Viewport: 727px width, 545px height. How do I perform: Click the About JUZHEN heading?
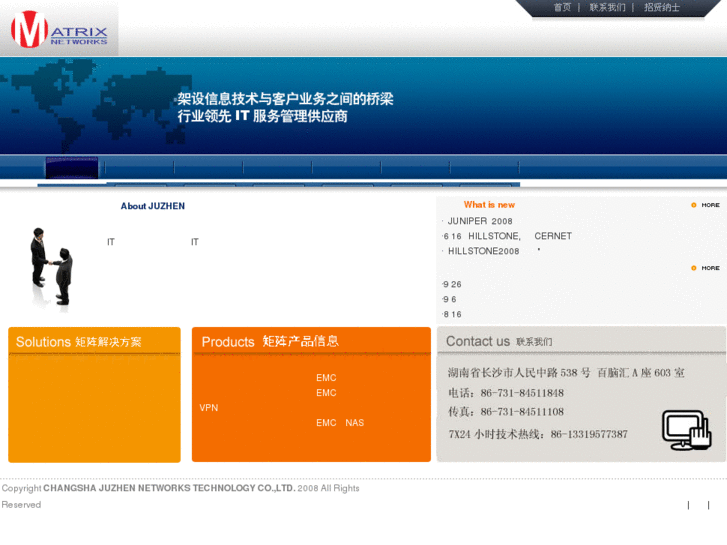coord(153,206)
